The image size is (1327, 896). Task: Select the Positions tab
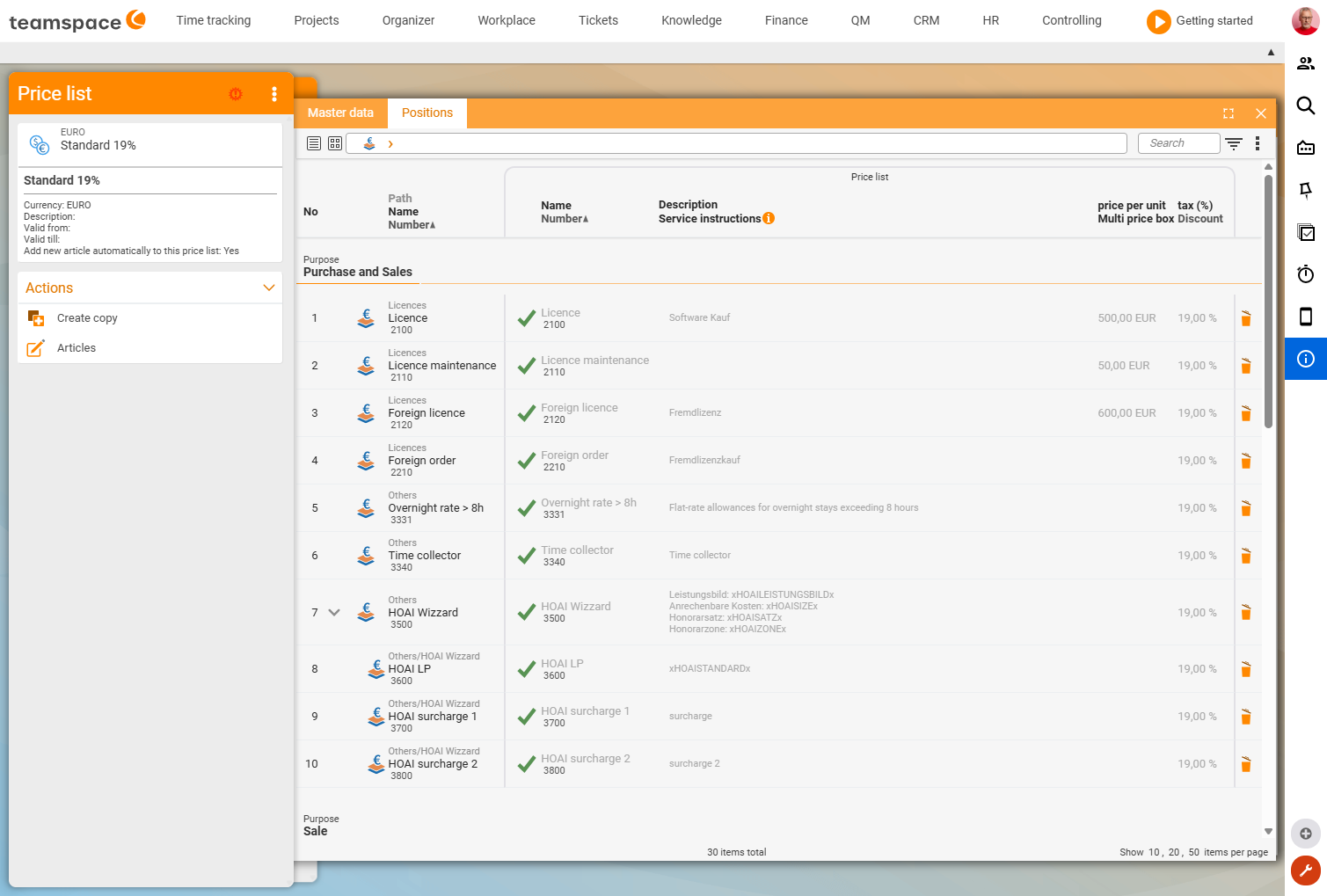(x=427, y=113)
